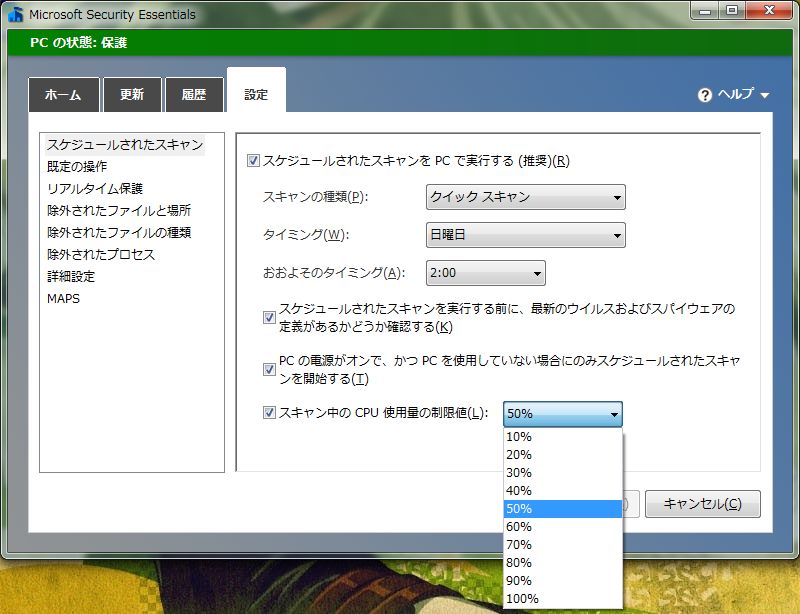Choose 60% from the CPU limit list

coord(563,527)
